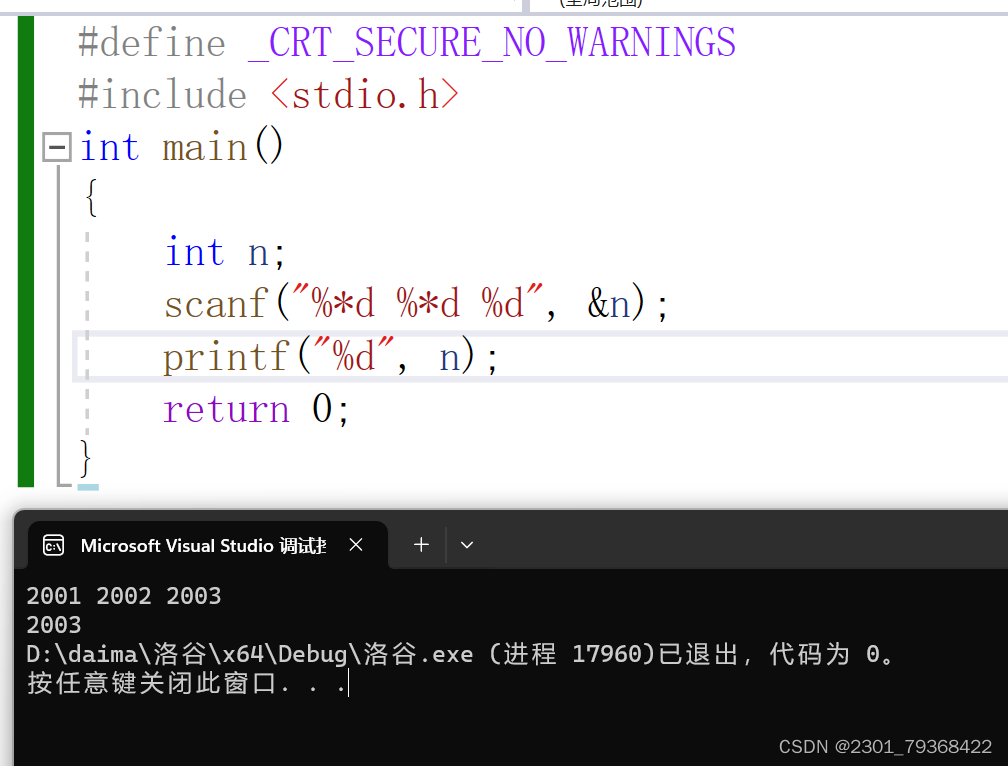Open a new terminal tab with the plus icon
The image size is (1008, 766).
tap(420, 544)
